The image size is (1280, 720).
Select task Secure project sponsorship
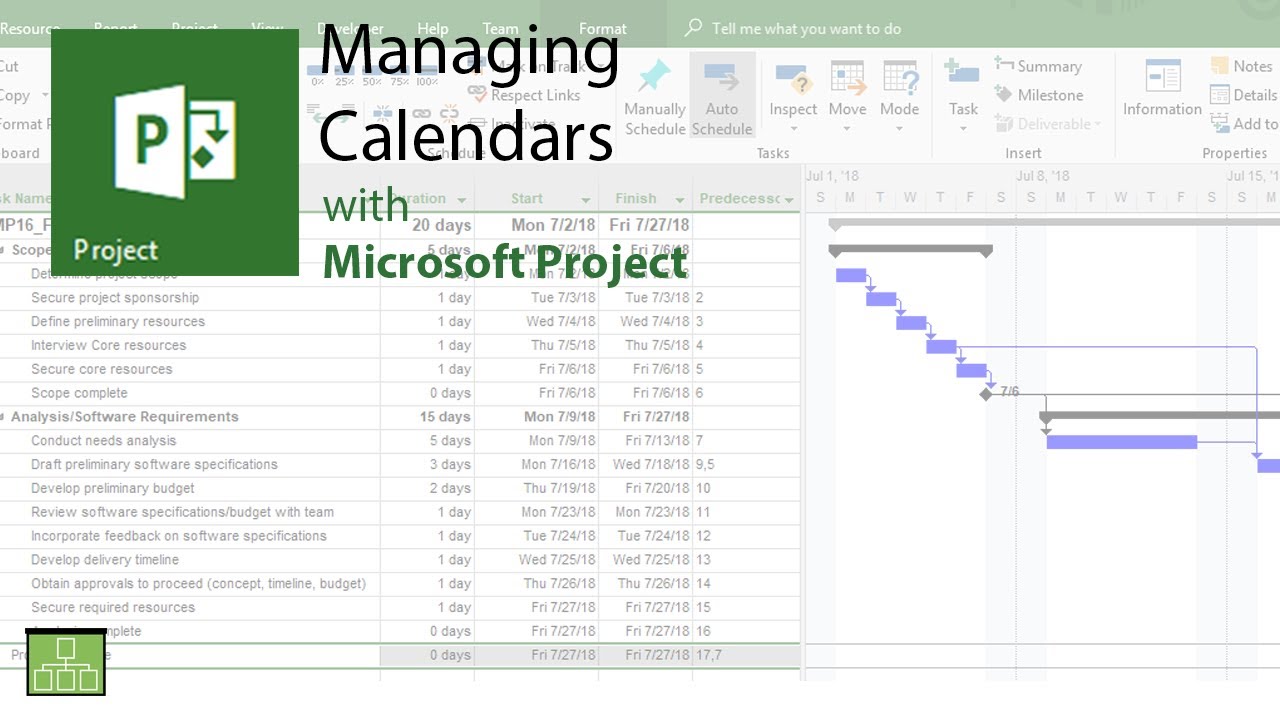(115, 298)
